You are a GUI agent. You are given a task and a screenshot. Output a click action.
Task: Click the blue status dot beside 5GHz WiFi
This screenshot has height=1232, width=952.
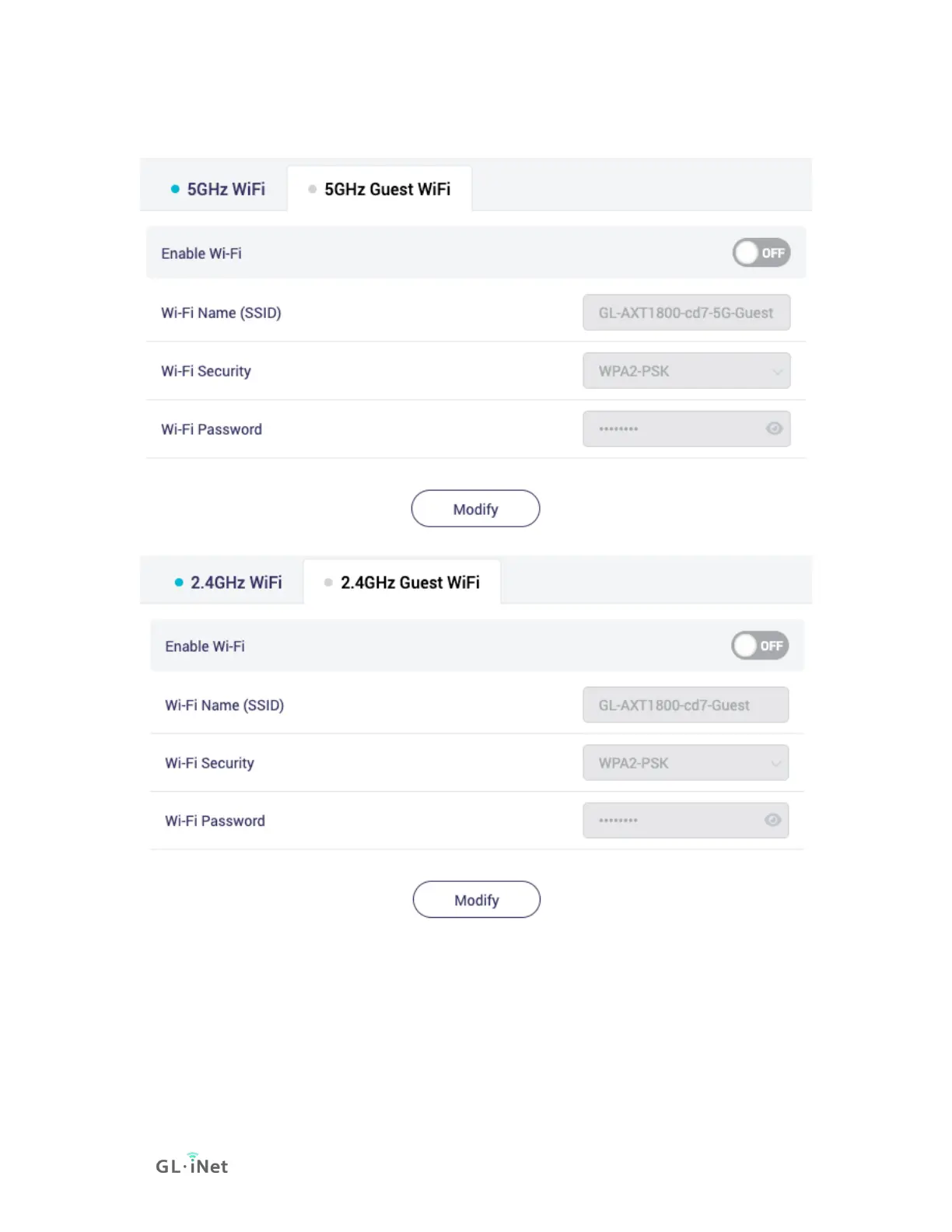click(x=175, y=189)
